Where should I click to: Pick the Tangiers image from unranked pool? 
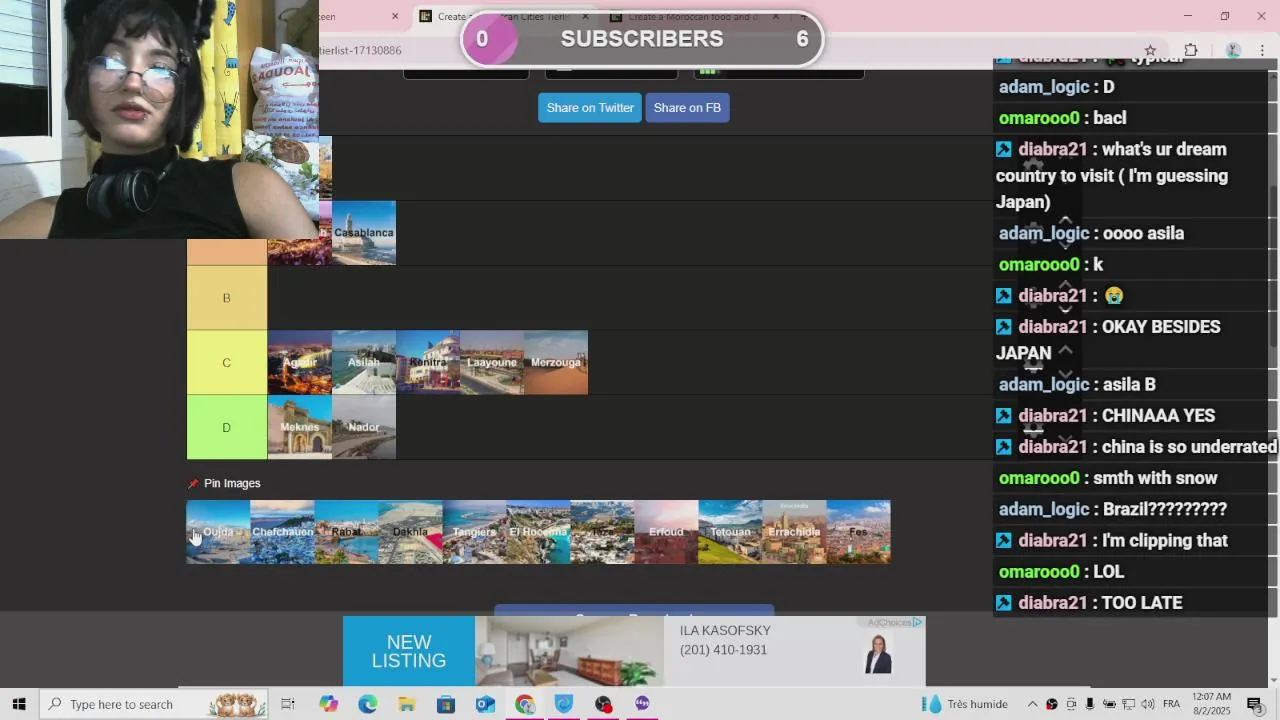(x=474, y=532)
